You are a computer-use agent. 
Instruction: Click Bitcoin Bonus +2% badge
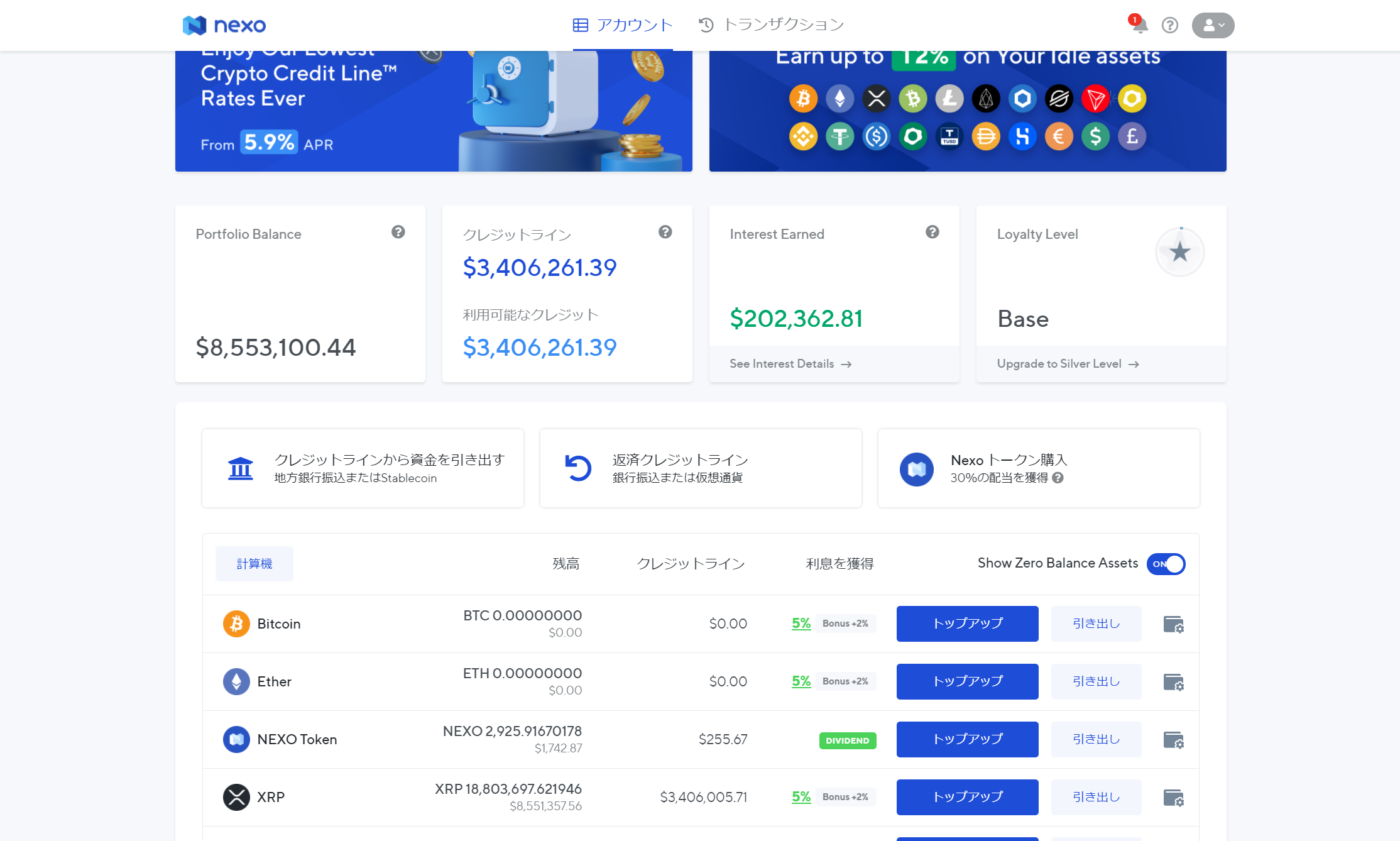pos(845,624)
